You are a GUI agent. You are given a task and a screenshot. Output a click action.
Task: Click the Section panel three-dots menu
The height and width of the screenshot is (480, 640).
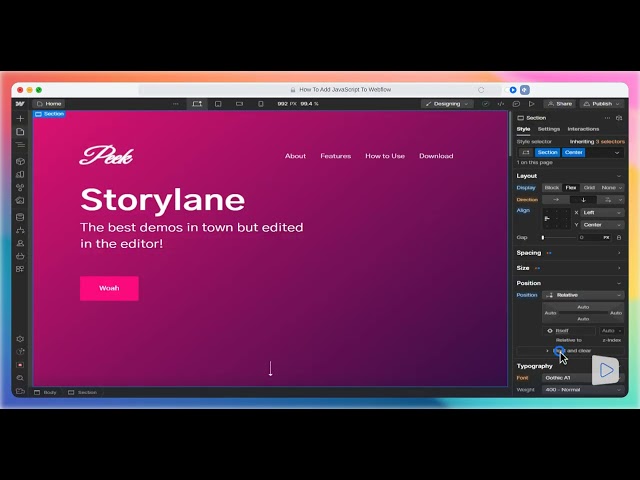607,118
